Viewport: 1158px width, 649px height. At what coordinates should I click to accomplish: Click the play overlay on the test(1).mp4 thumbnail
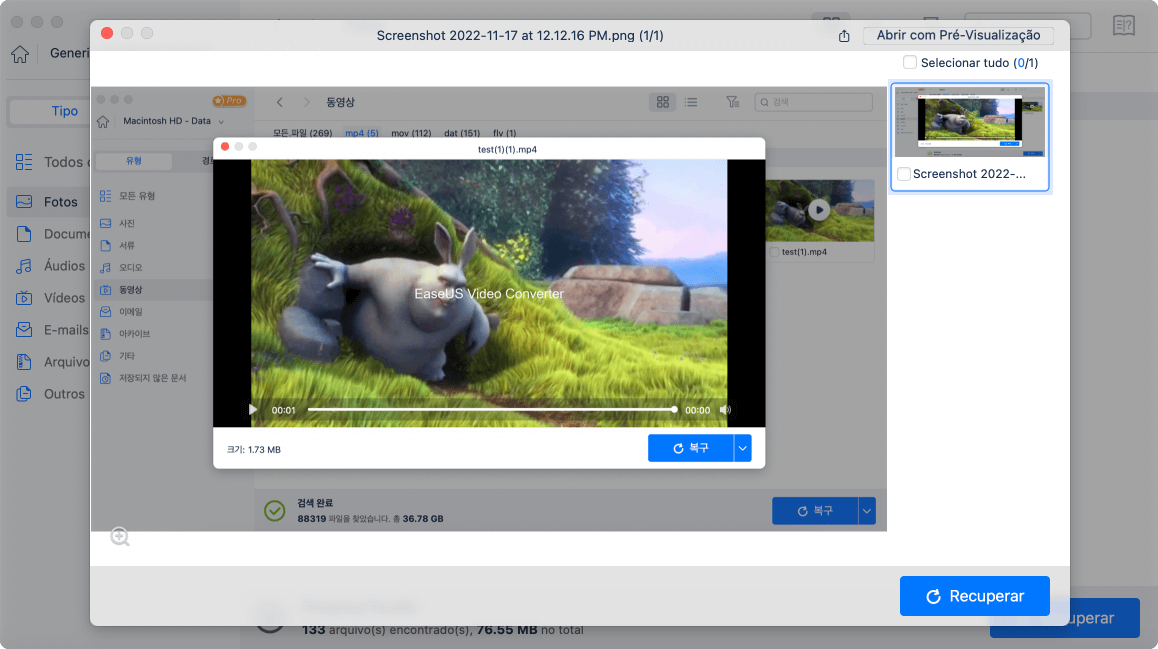[818, 210]
